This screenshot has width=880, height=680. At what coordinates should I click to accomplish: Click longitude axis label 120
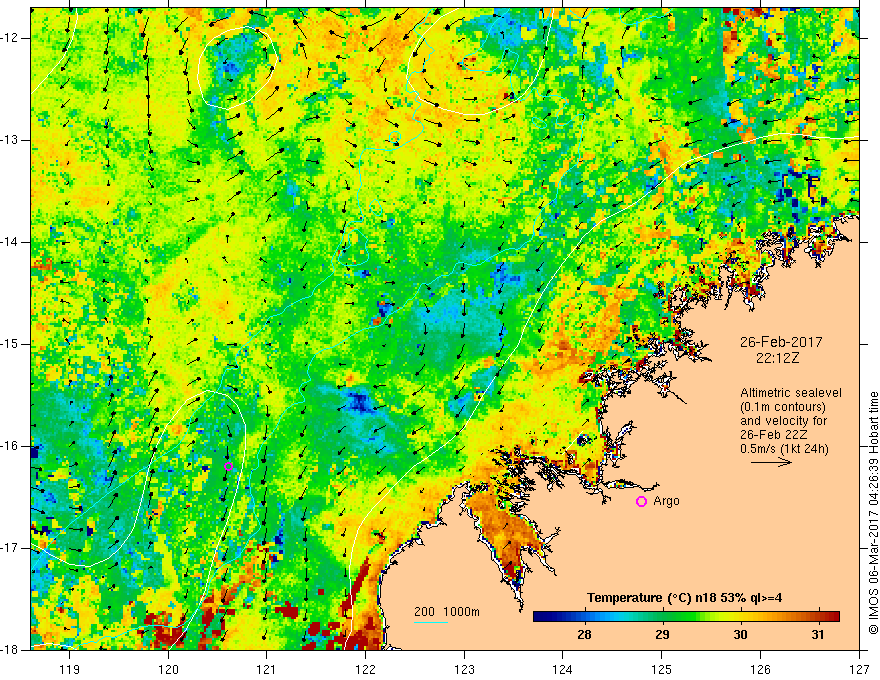pos(168,669)
